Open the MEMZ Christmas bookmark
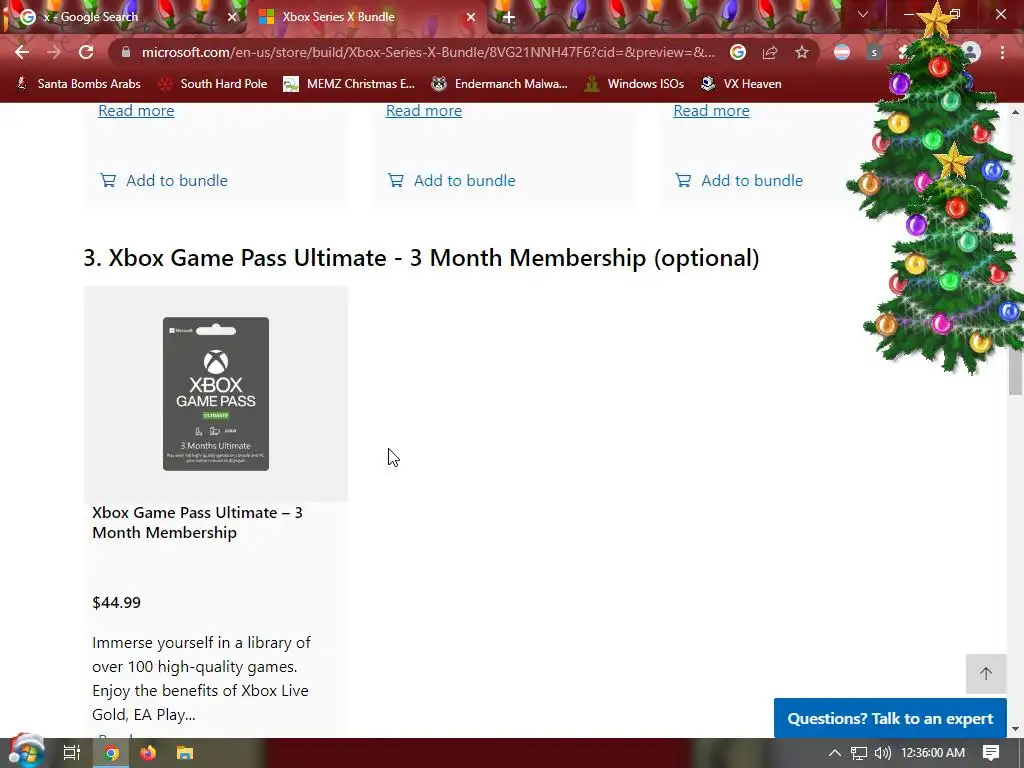Image resolution: width=1024 pixels, height=768 pixels. tap(349, 84)
